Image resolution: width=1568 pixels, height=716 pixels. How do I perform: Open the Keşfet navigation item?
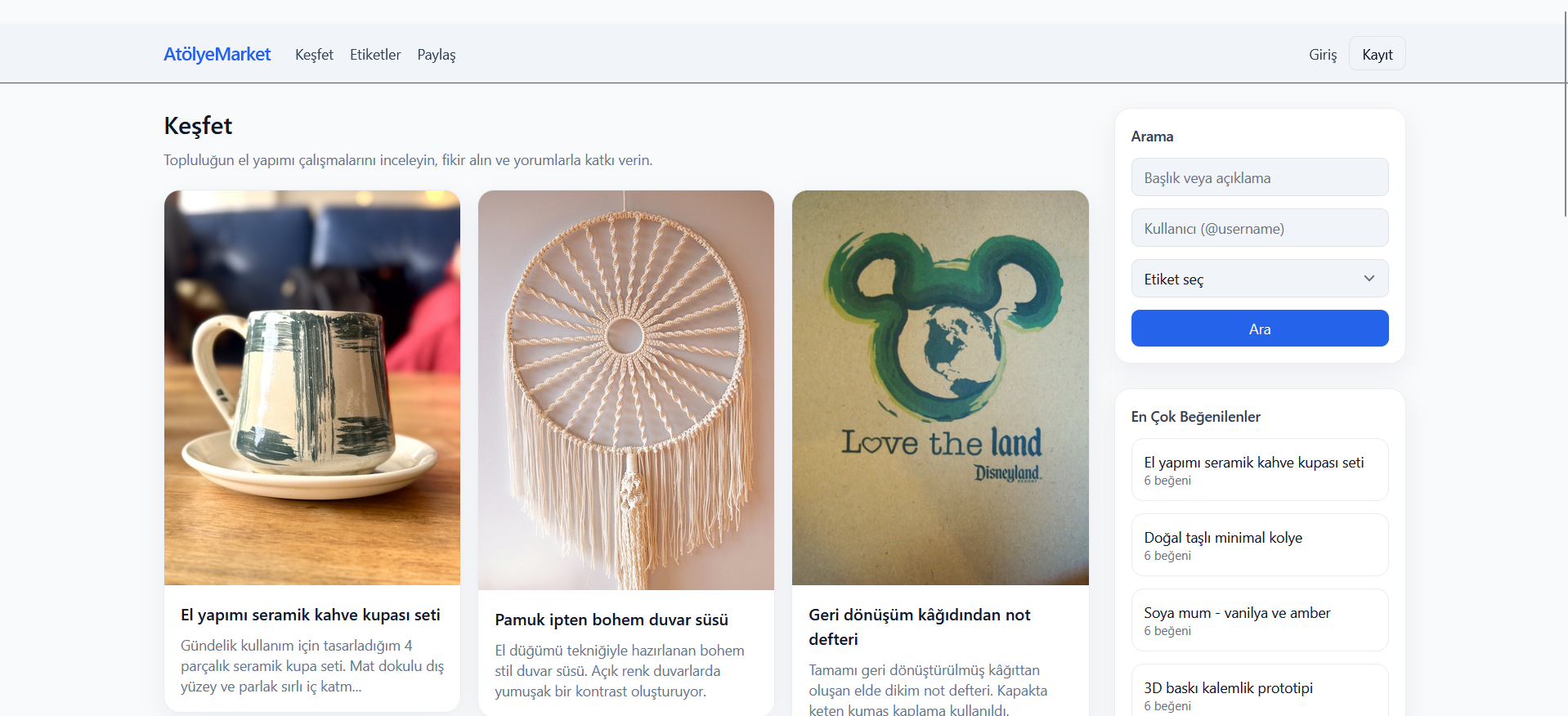click(x=314, y=55)
